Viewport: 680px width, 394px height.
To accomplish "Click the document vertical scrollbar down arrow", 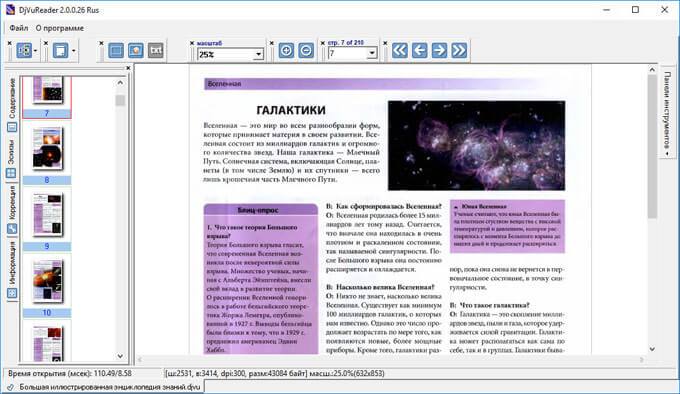I will [x=652, y=349].
